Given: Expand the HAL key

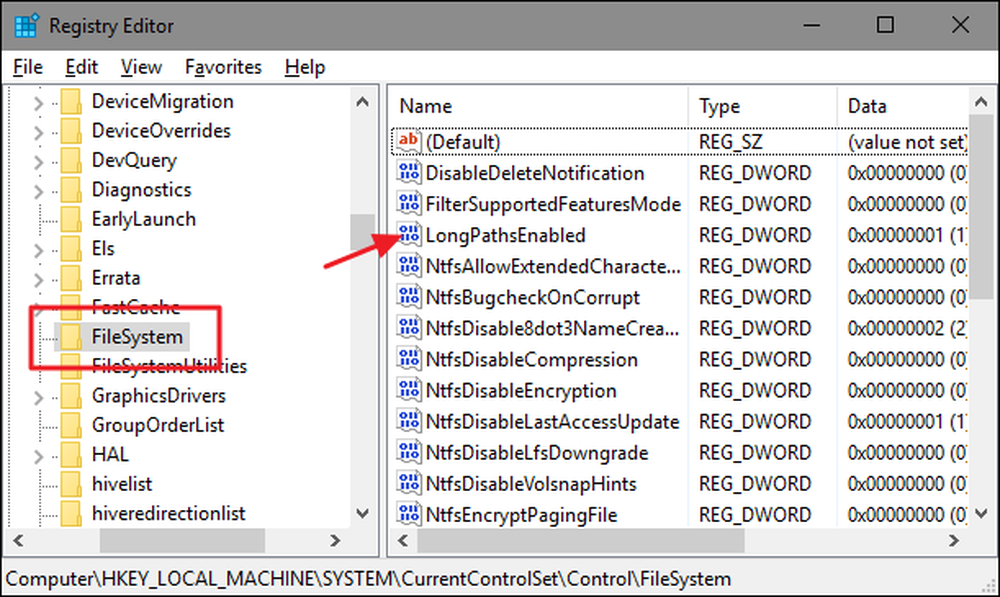Looking at the screenshot, I should [x=38, y=455].
